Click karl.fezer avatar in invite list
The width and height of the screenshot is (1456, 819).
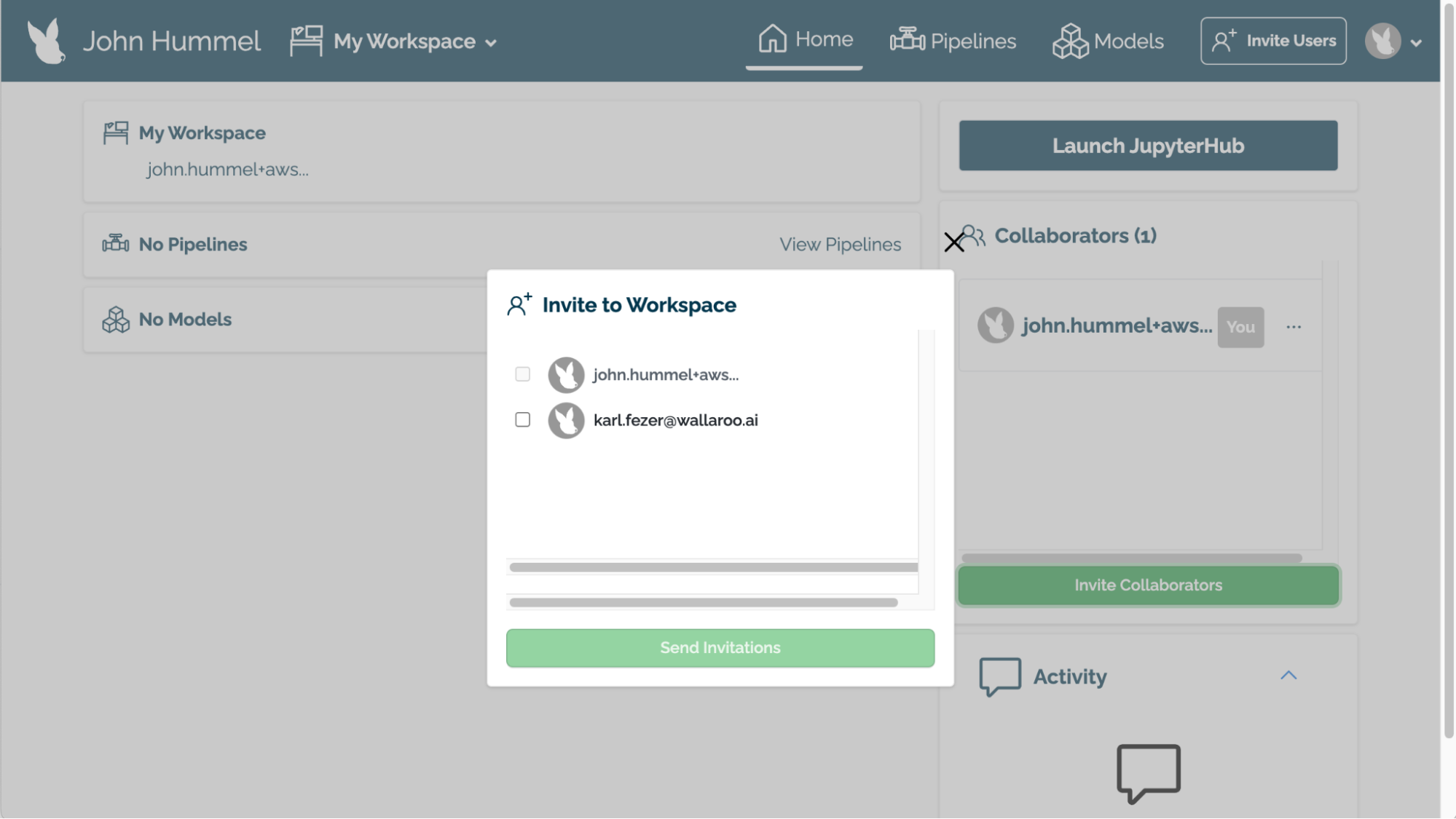click(x=566, y=420)
